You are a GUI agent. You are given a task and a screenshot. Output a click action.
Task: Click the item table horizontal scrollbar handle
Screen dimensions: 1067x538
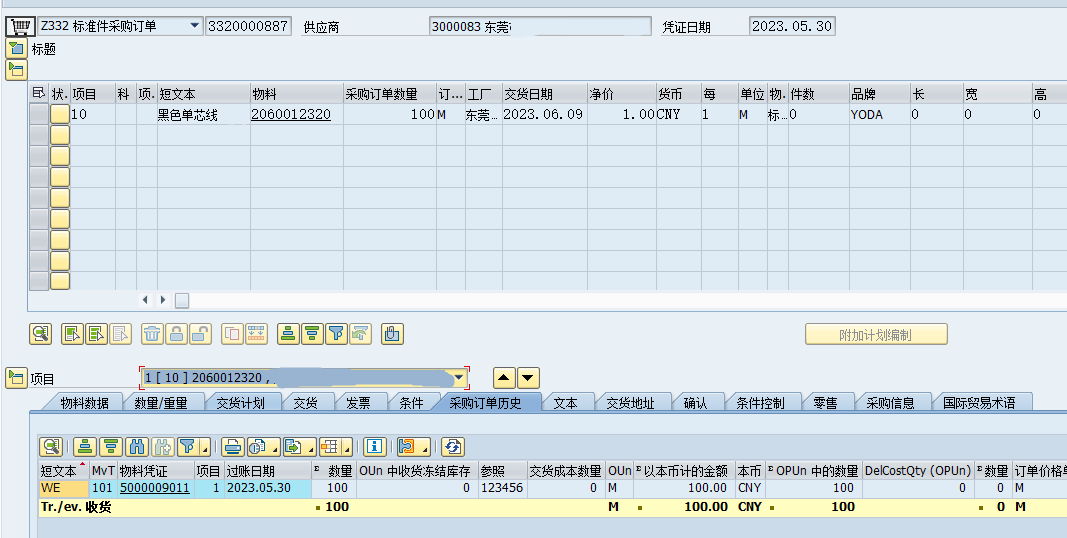(182, 300)
